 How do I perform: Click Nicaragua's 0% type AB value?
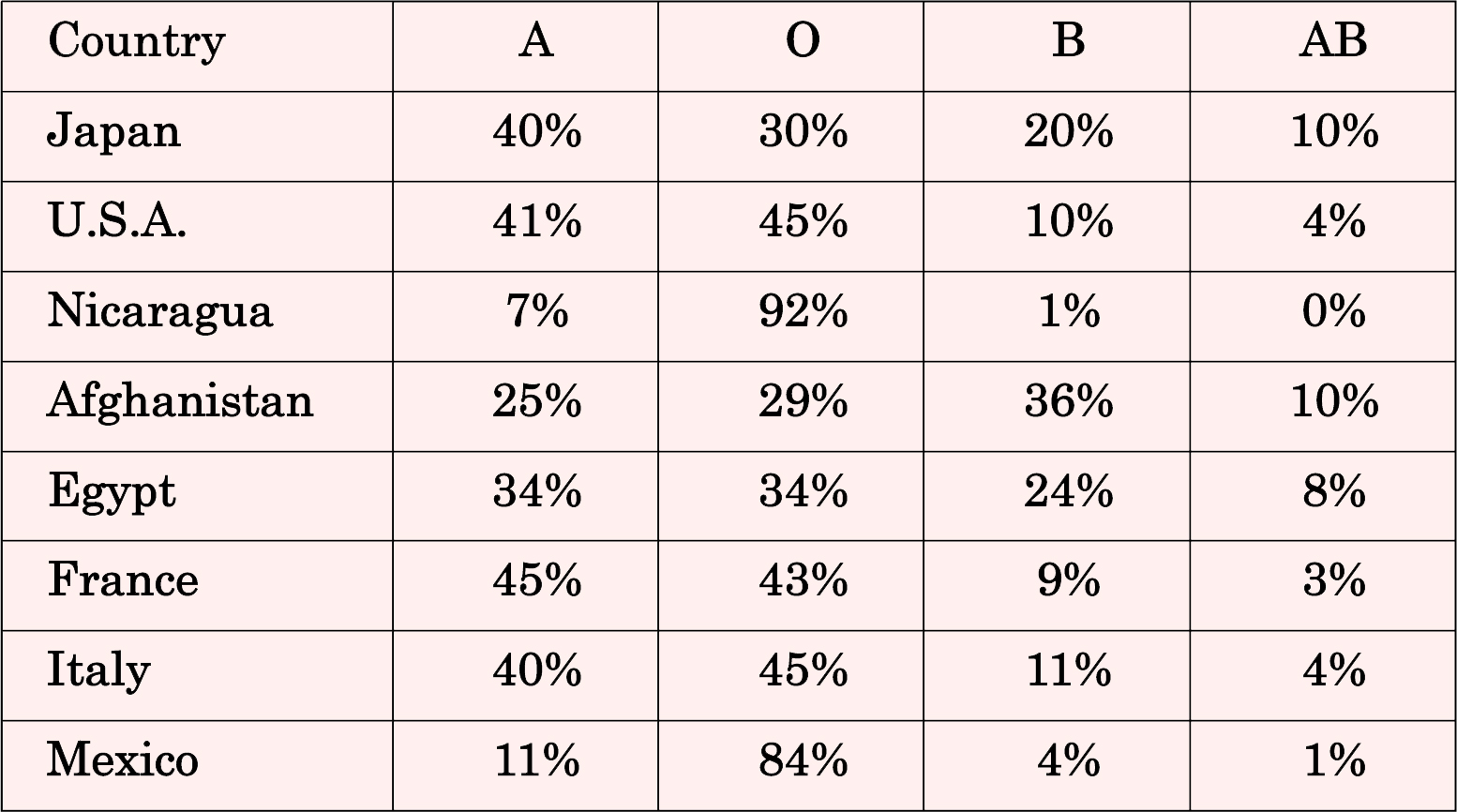(x=1332, y=312)
